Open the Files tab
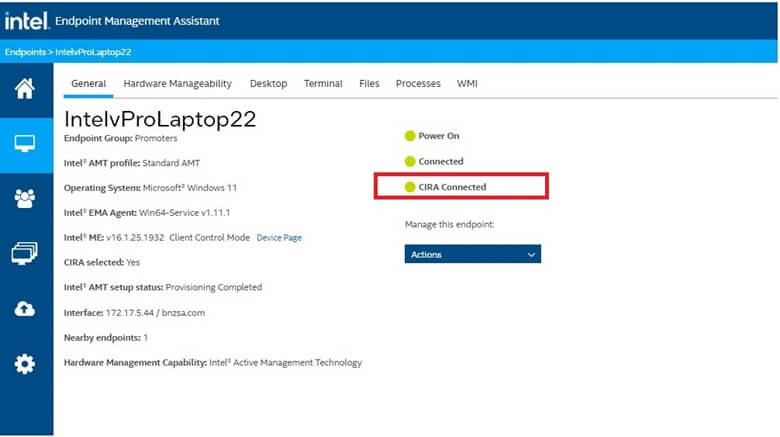 click(x=369, y=84)
